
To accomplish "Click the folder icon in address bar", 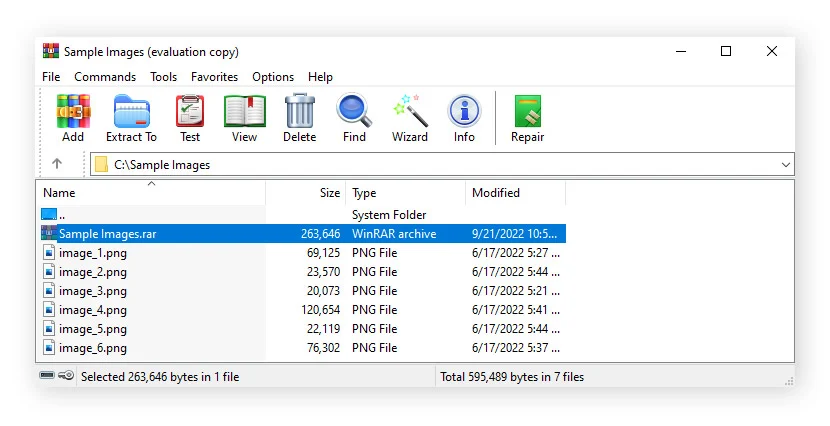I will click(x=101, y=165).
